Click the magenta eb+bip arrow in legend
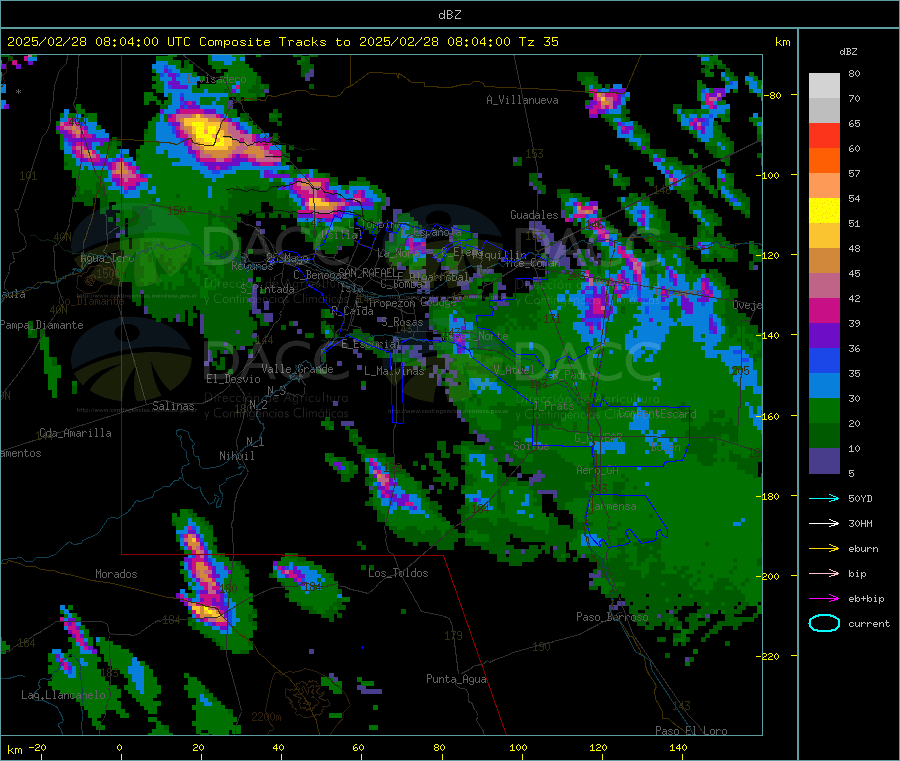This screenshot has width=900, height=761. 824,599
